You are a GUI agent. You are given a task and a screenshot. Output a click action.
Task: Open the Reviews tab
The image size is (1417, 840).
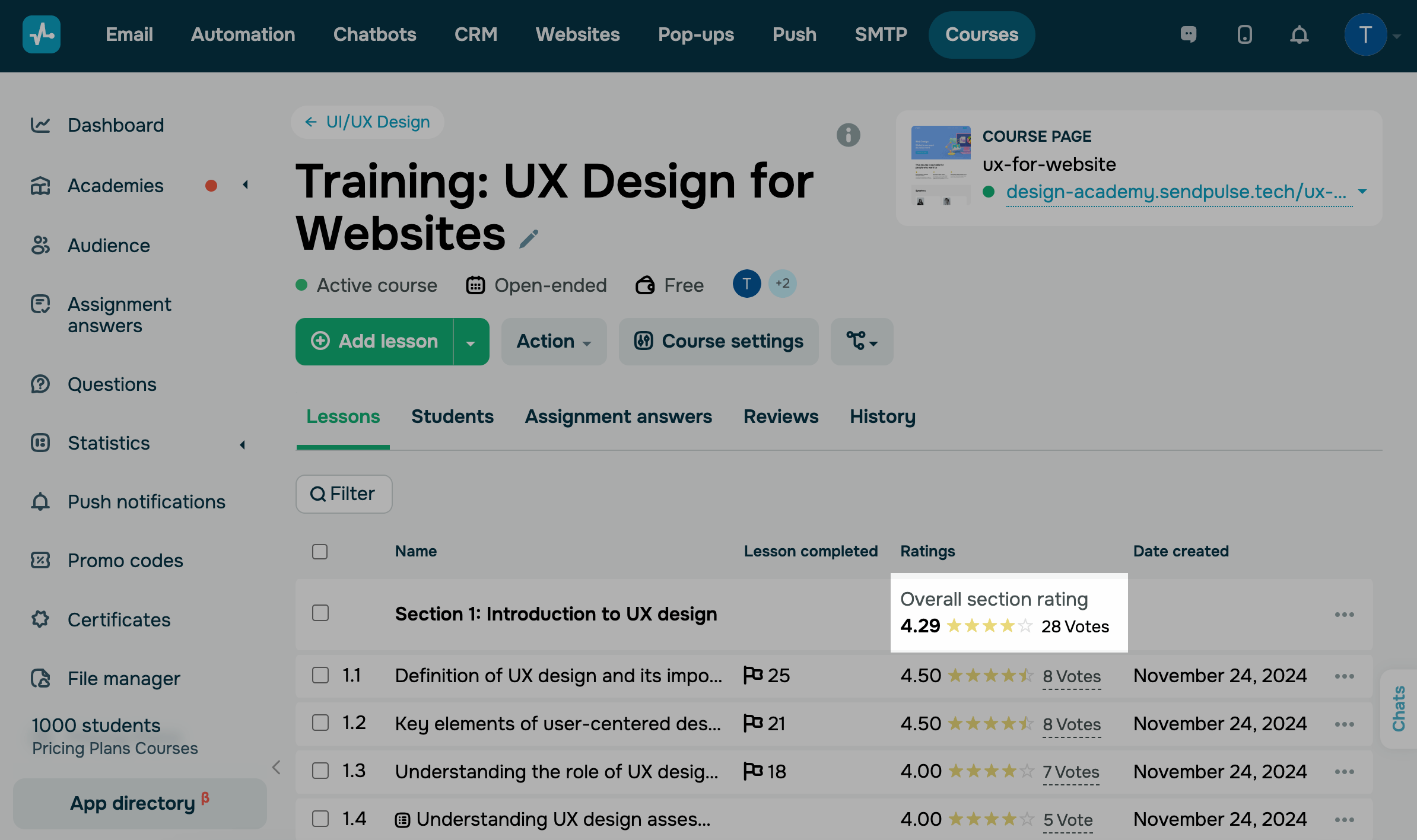click(780, 416)
